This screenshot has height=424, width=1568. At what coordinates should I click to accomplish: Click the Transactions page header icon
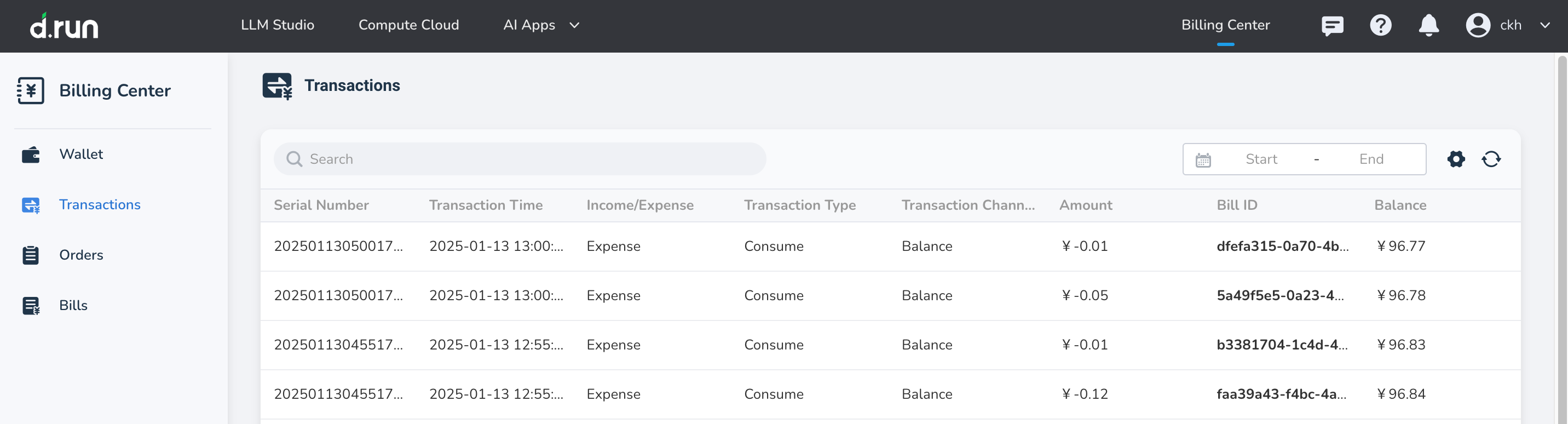point(278,85)
